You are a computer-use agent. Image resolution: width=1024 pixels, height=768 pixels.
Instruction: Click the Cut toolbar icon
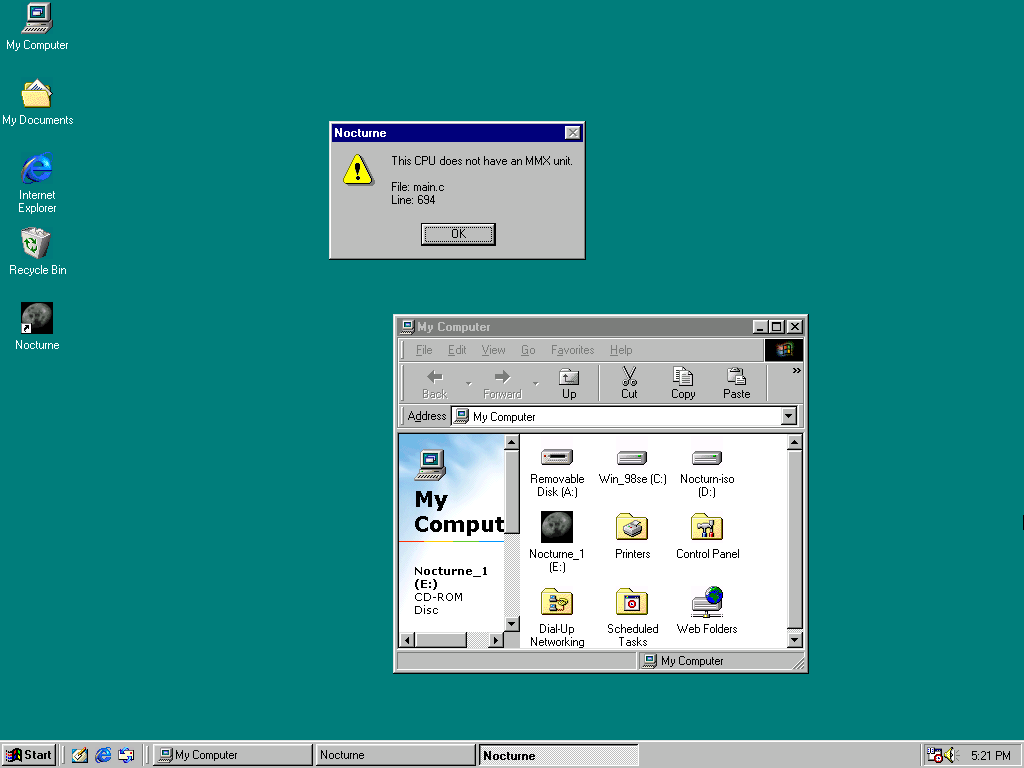click(x=629, y=383)
